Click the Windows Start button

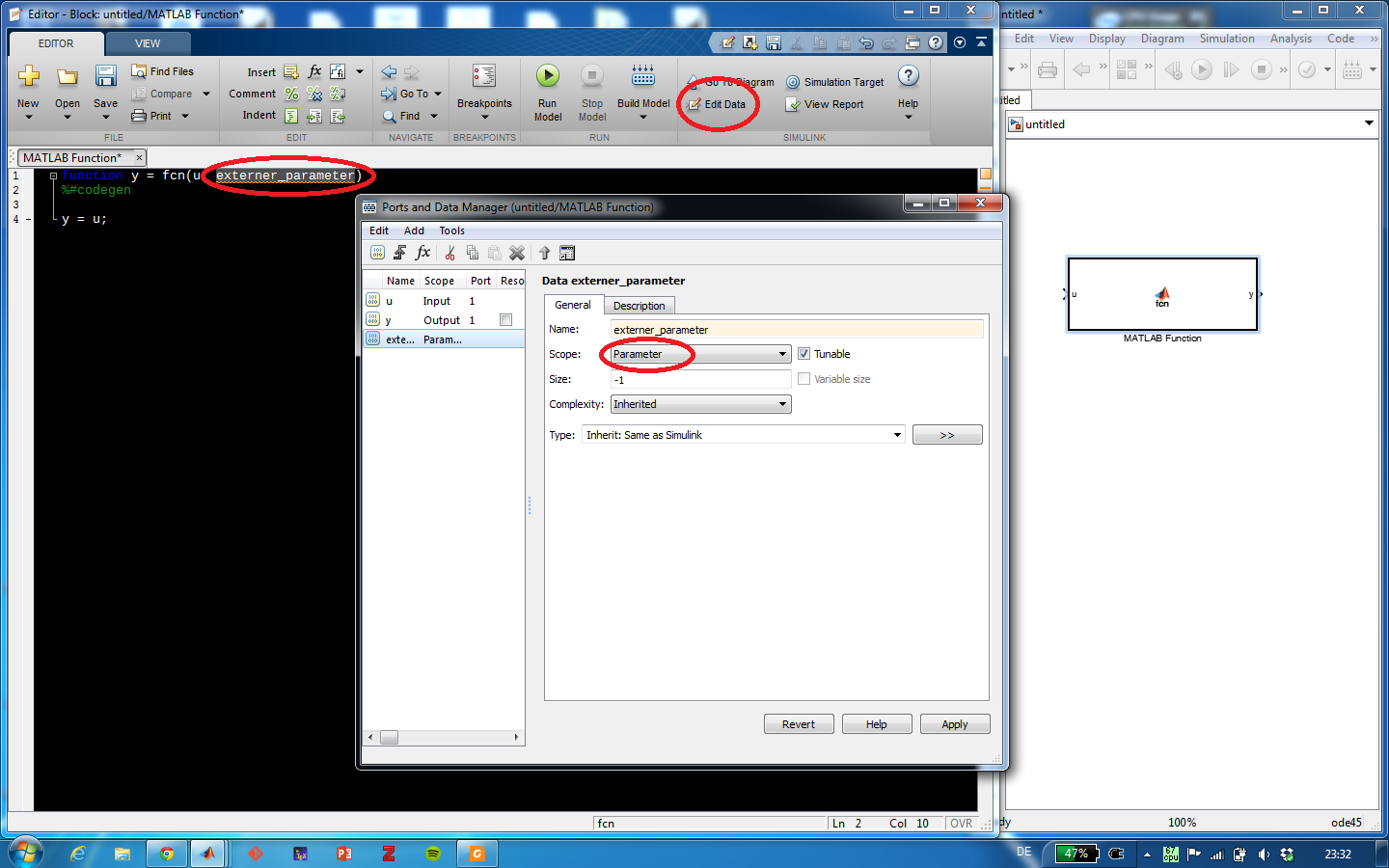click(x=25, y=853)
